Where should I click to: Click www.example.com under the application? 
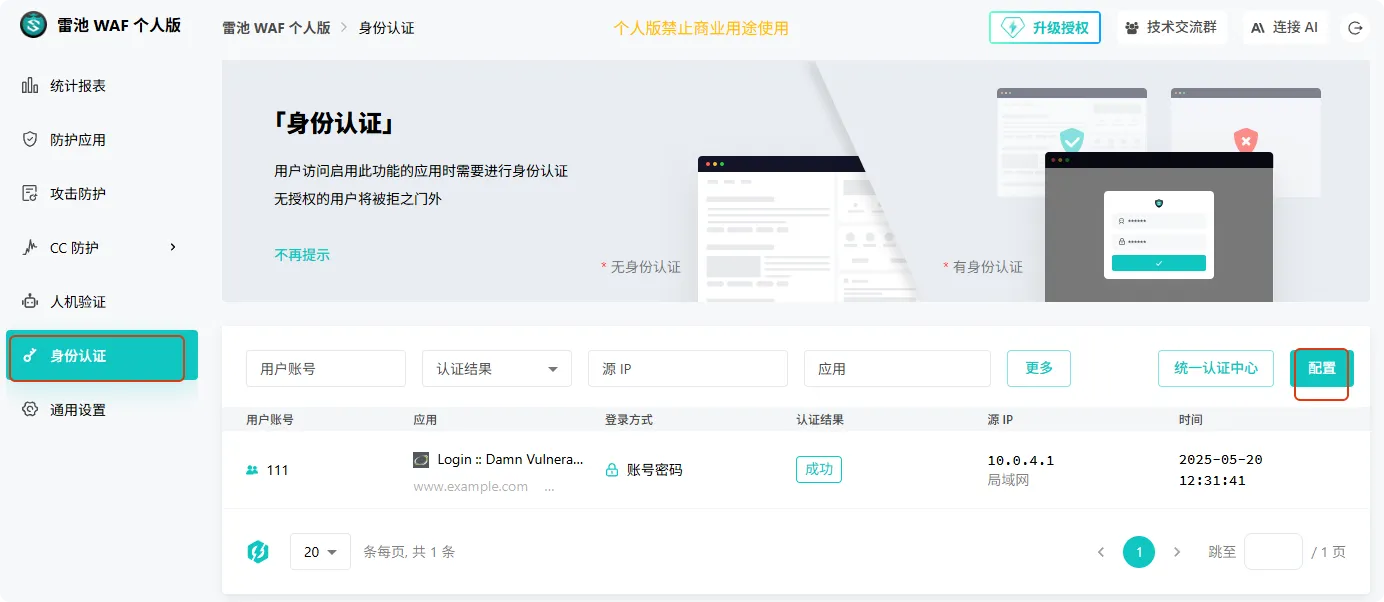coord(470,487)
